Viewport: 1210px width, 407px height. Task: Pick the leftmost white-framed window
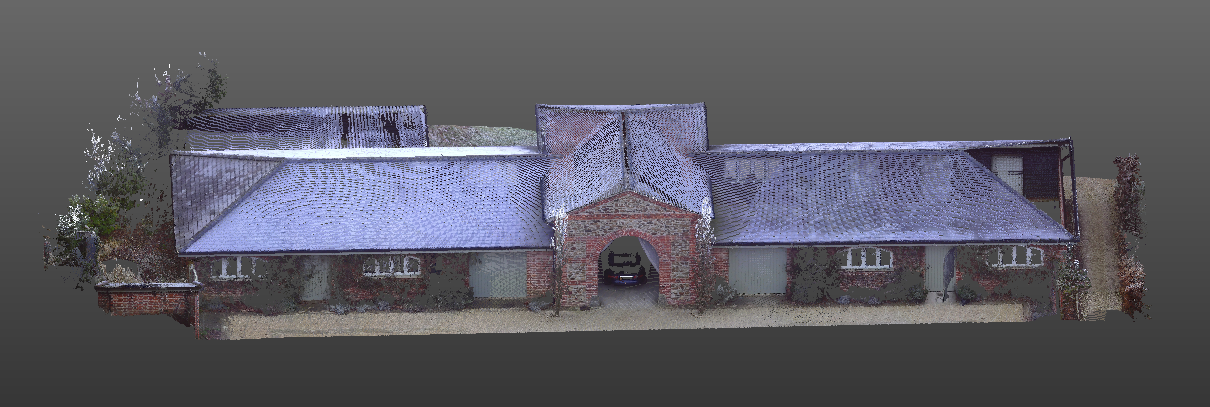(x=232, y=267)
